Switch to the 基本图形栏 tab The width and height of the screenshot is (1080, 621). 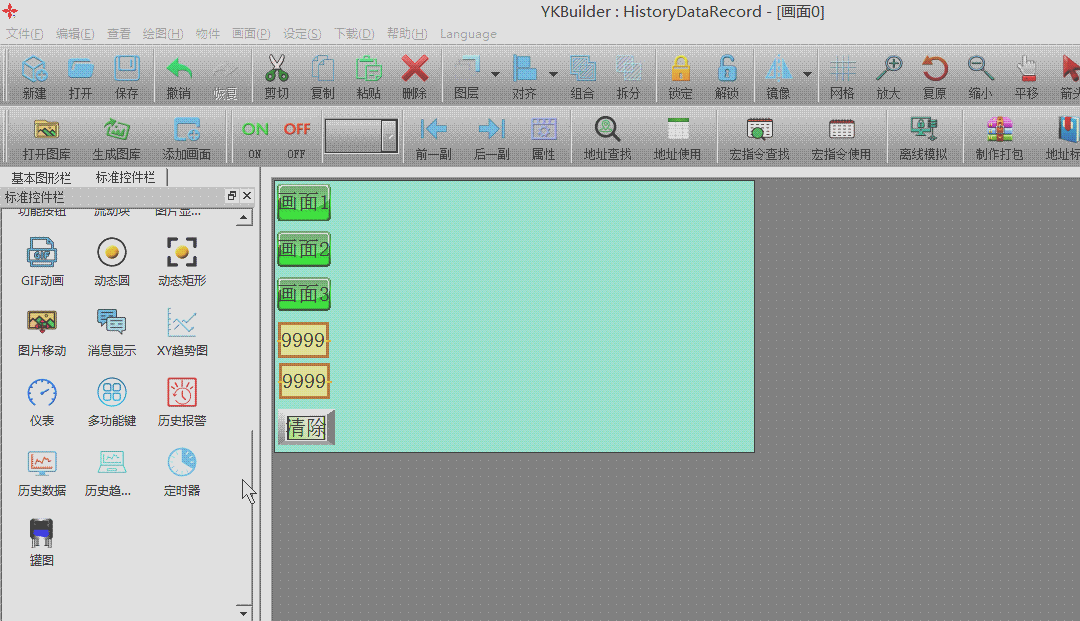(41, 177)
